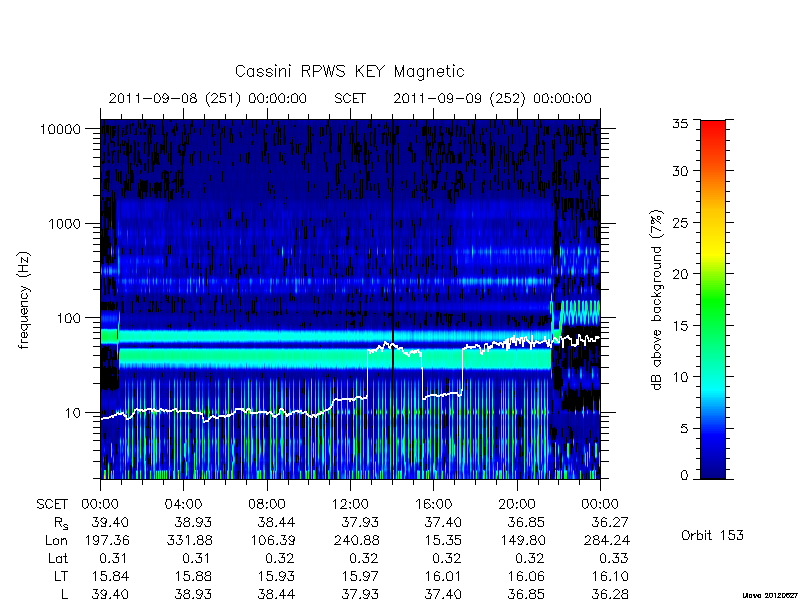
Task: Click the 12:00 time axis label
Action: tap(350, 504)
